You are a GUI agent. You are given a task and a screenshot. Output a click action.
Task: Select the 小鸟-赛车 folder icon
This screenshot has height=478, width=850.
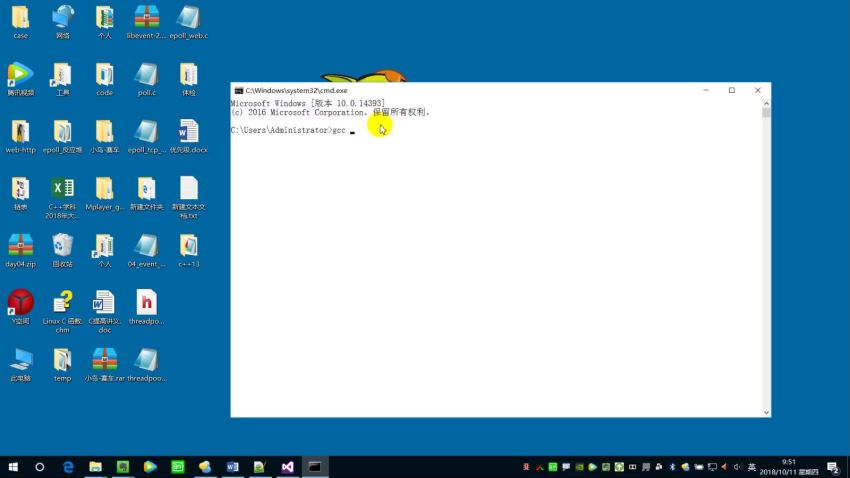point(105,136)
